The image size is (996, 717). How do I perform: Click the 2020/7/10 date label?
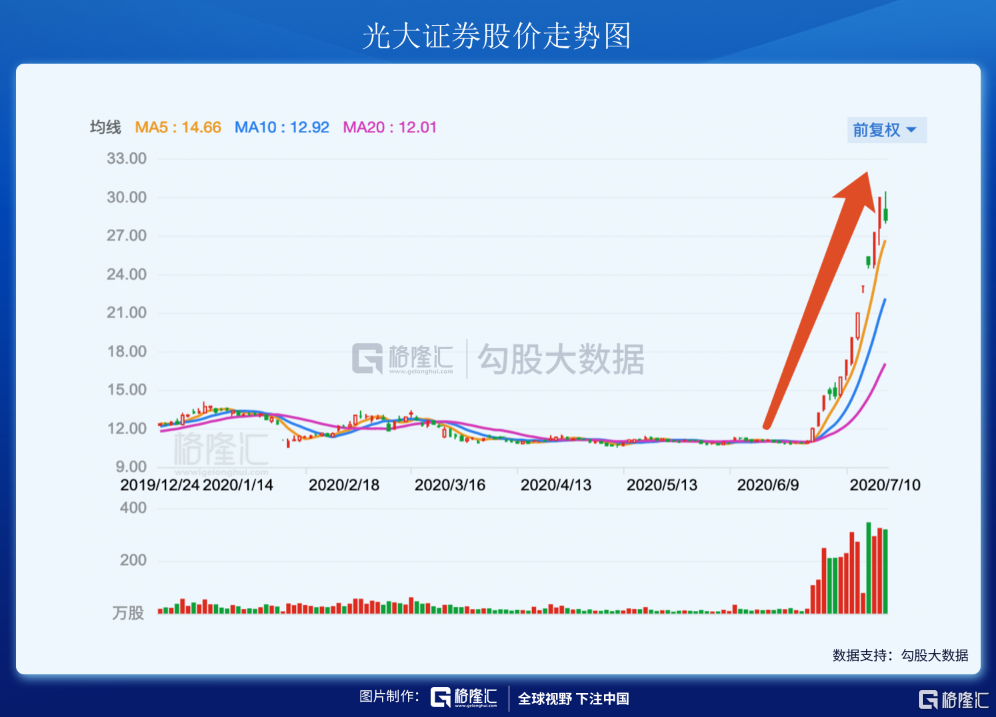(x=885, y=485)
